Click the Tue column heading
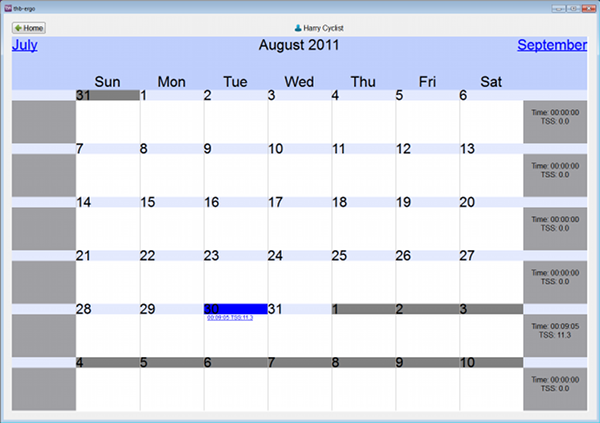The image size is (600, 423). coord(235,82)
